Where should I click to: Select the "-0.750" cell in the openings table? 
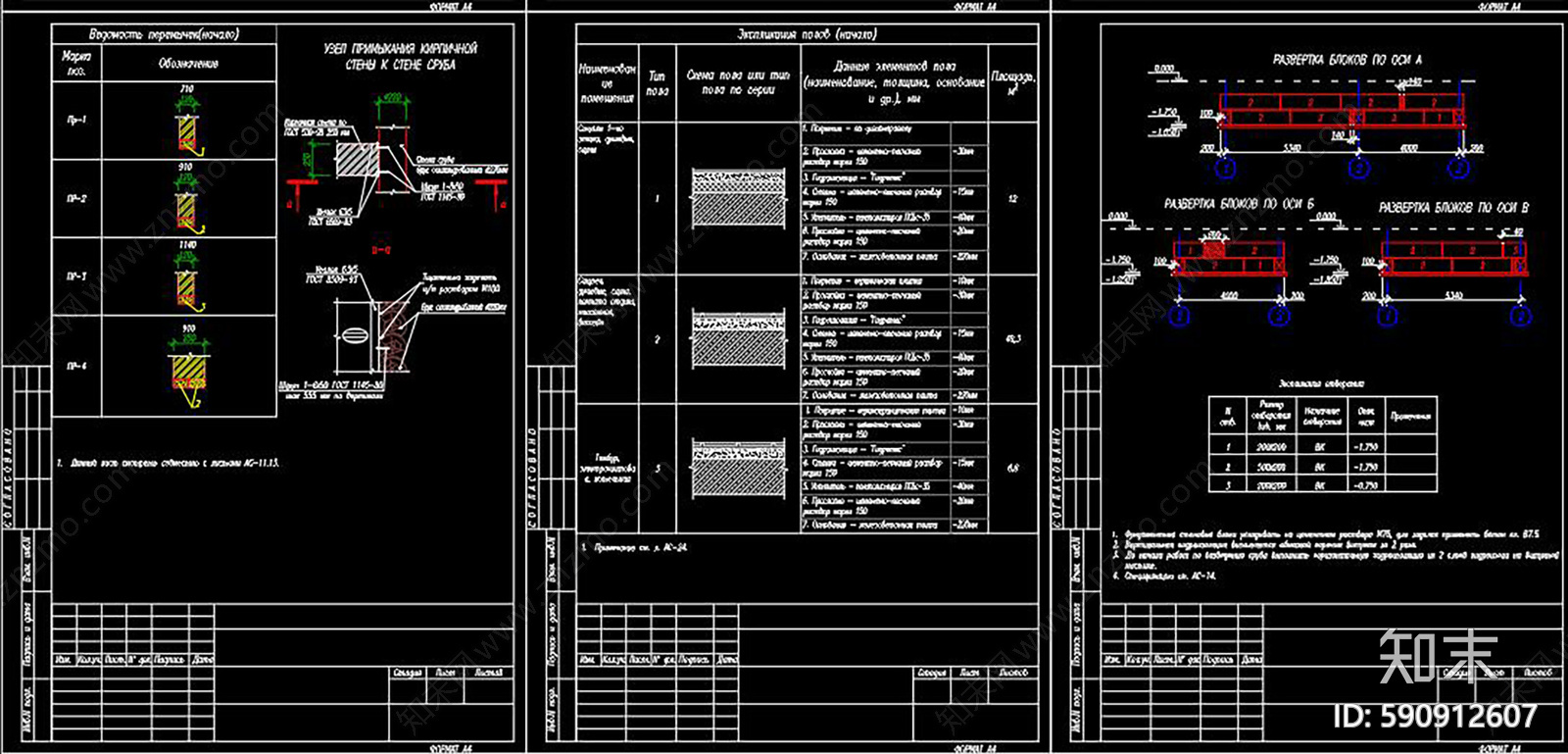click(x=1366, y=484)
